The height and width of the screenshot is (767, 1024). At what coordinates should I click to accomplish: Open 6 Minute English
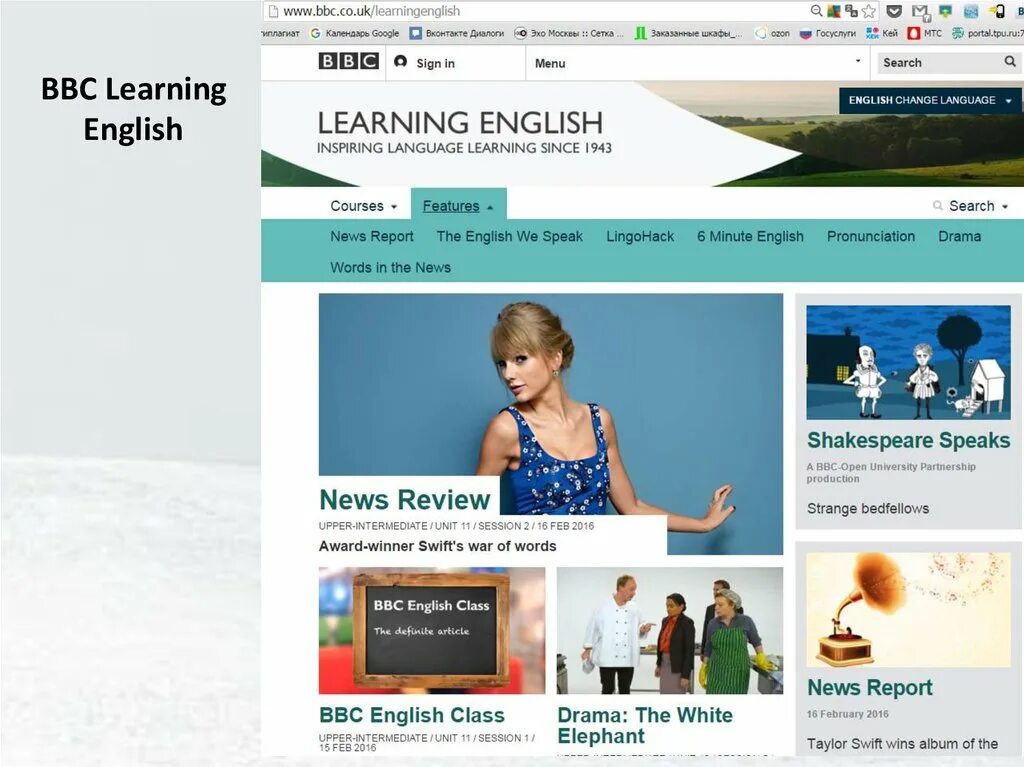[750, 237]
